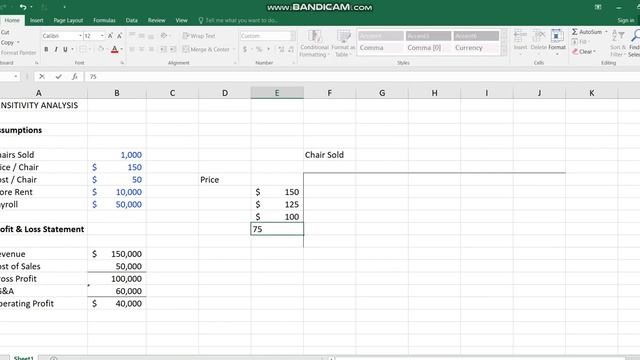Click the price cell showing 125

point(277,204)
